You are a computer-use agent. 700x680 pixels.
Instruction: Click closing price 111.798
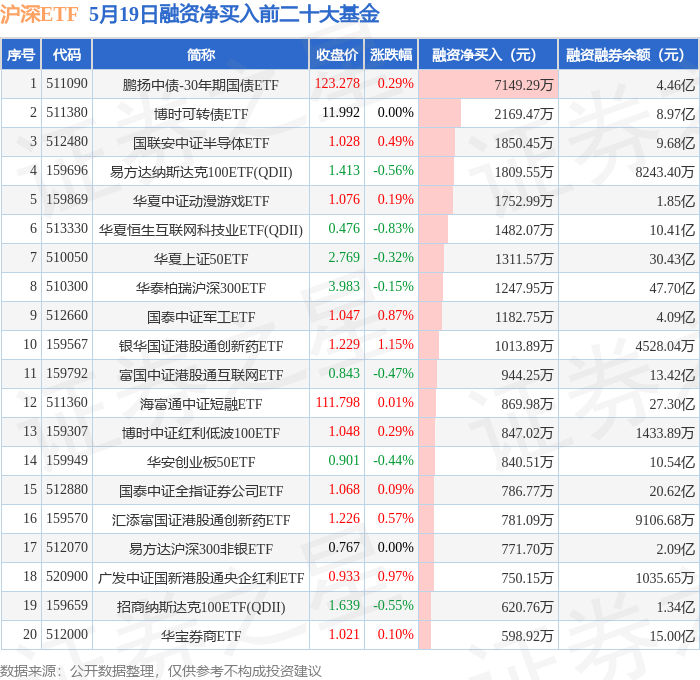tap(338, 403)
